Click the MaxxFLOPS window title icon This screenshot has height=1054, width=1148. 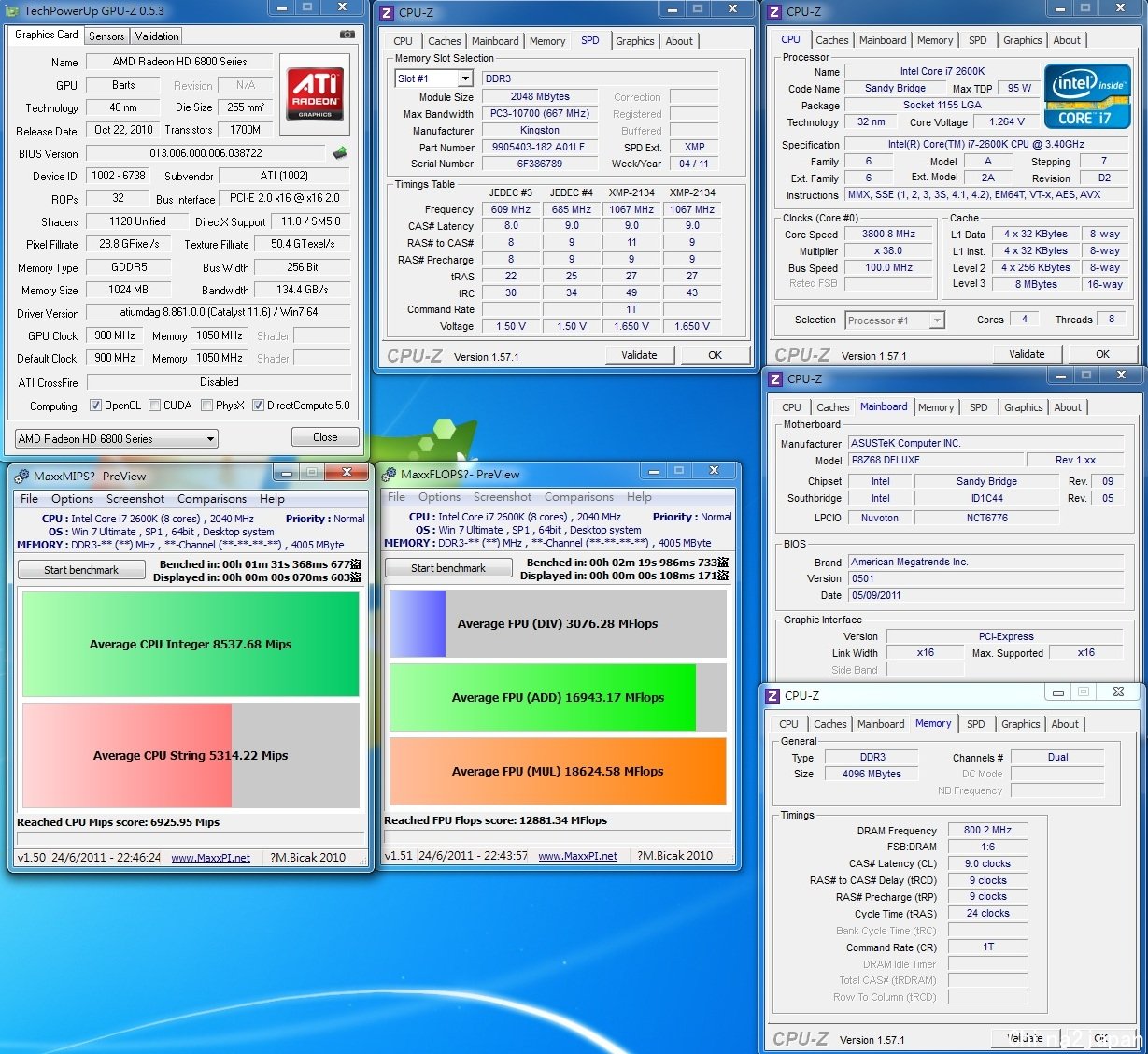coord(390,474)
